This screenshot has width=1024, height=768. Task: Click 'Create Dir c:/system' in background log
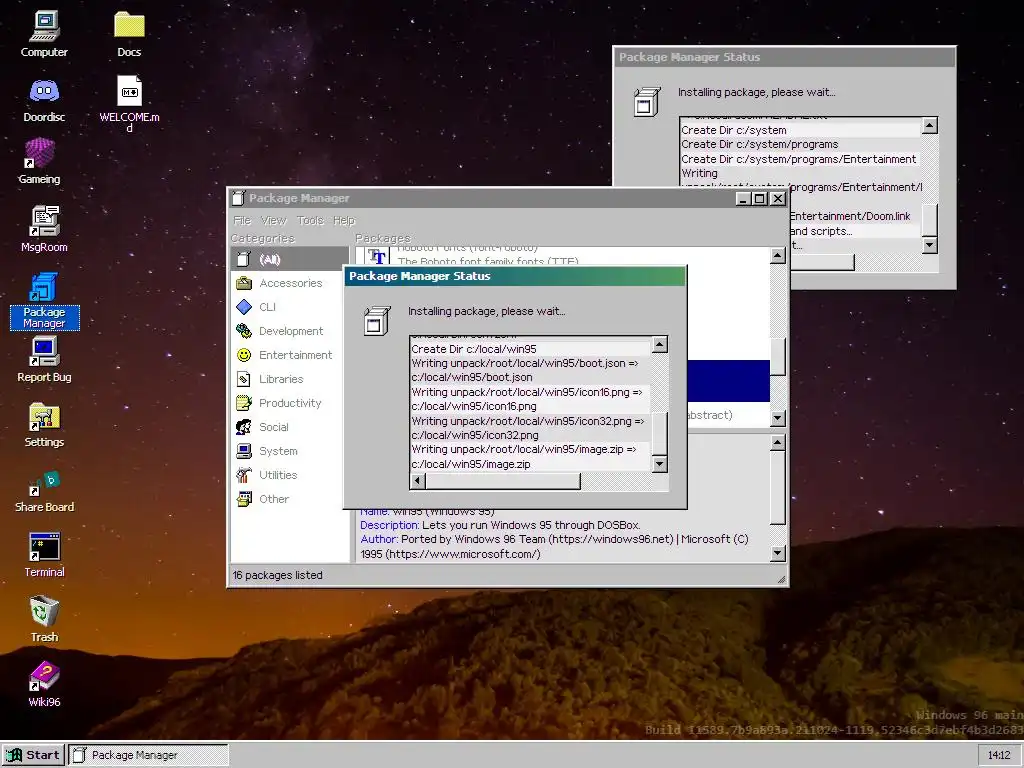tap(733, 130)
